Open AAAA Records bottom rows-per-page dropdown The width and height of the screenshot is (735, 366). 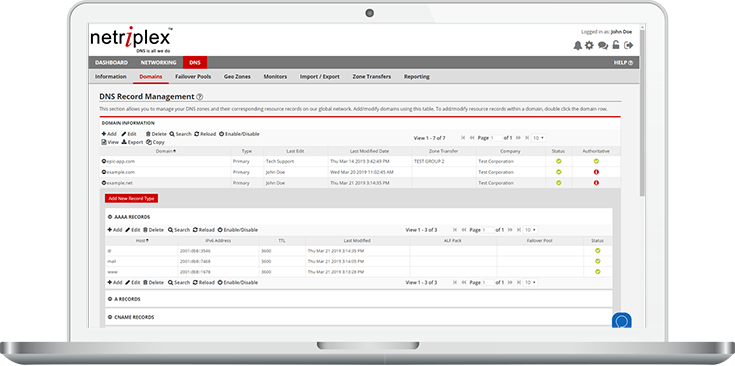(530, 283)
